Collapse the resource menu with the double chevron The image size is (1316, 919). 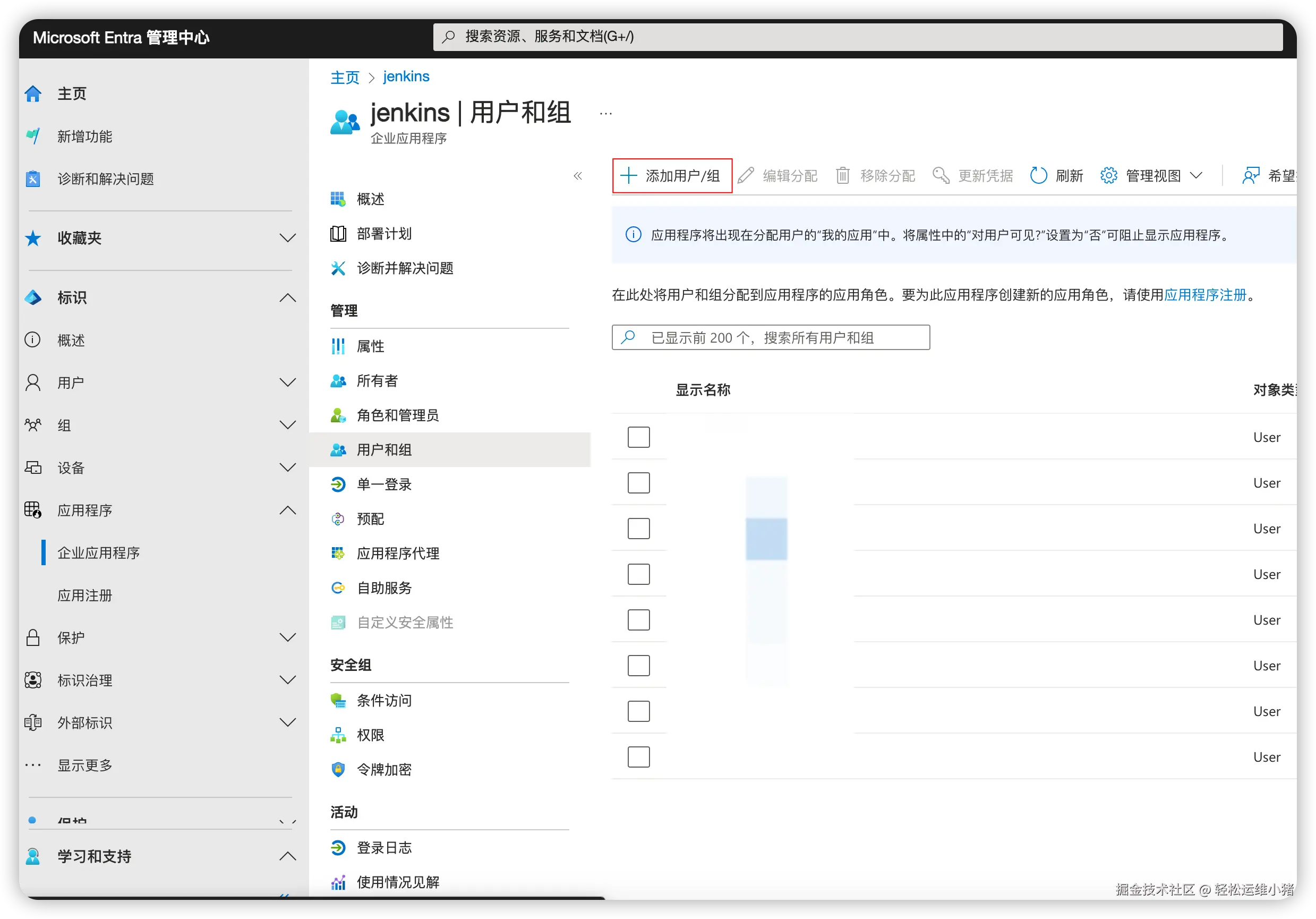[x=578, y=176]
